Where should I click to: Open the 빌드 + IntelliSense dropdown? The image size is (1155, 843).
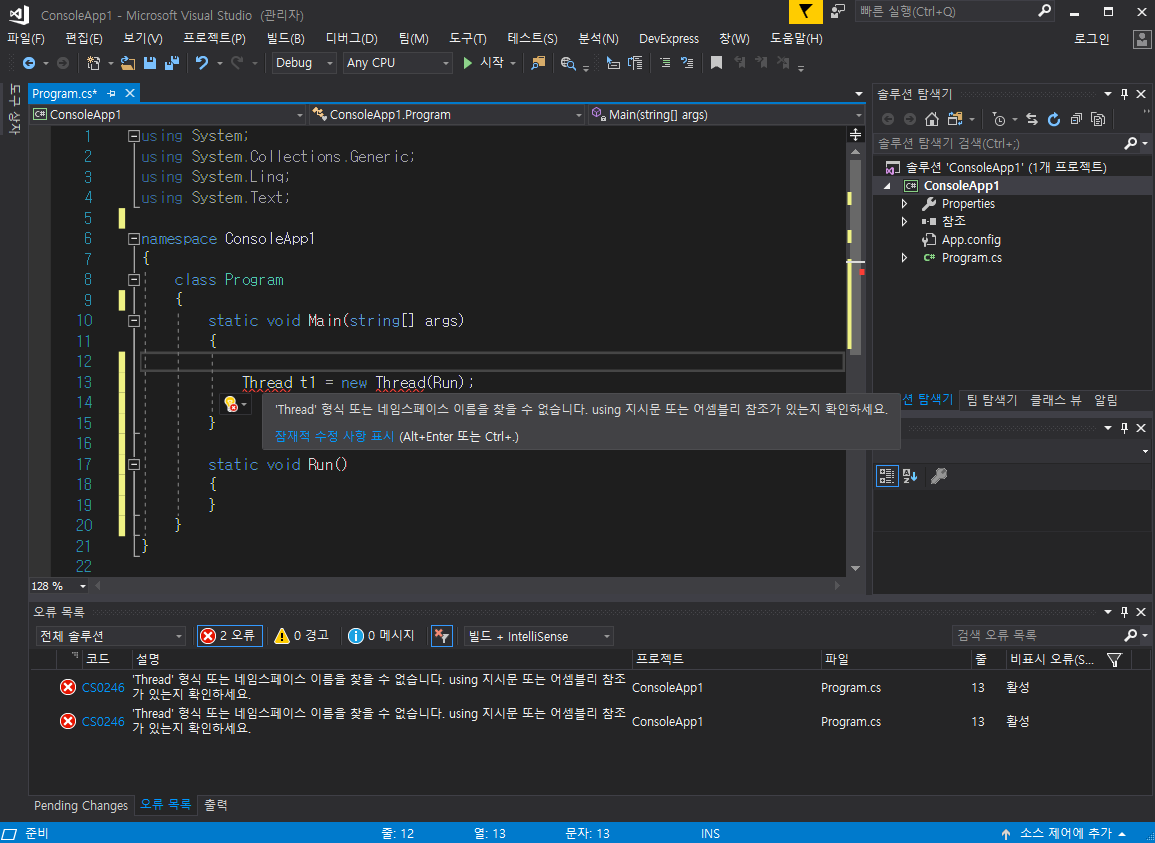538,636
